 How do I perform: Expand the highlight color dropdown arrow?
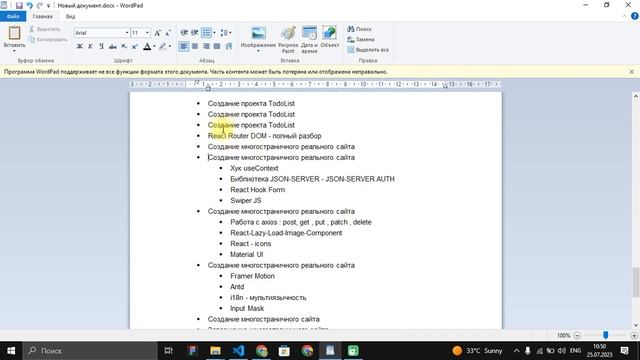[170, 46]
